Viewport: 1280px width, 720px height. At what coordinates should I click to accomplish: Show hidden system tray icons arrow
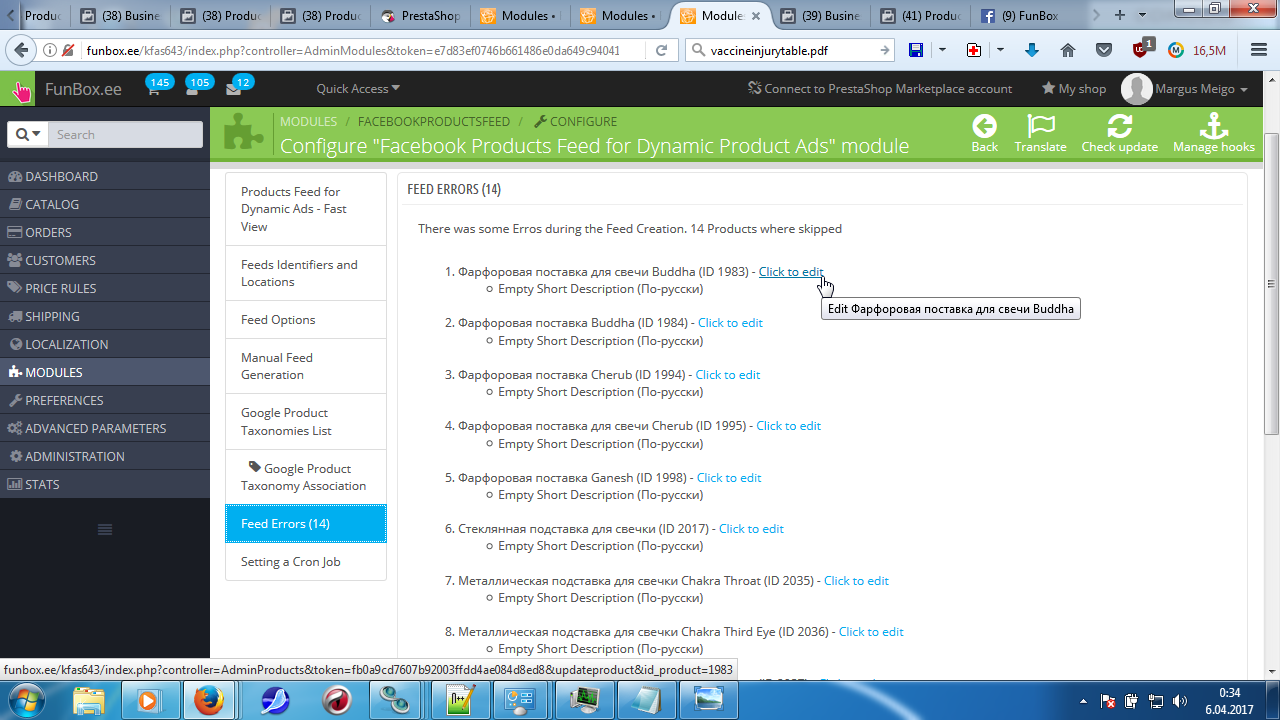point(1084,700)
